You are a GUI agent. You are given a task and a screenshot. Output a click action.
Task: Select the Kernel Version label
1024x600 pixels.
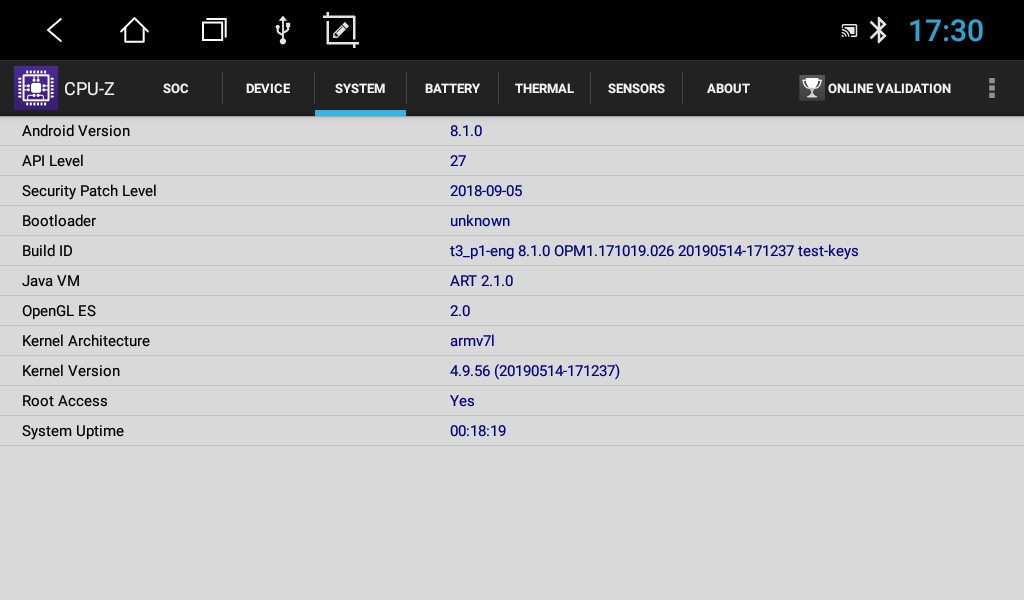[x=71, y=371]
